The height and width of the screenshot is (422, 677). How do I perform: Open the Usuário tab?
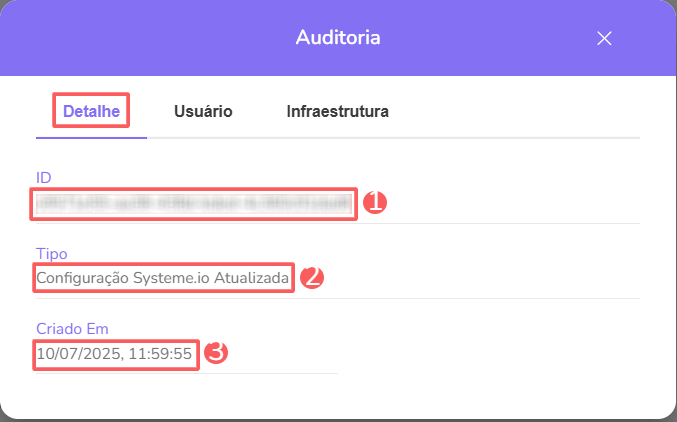click(x=203, y=111)
